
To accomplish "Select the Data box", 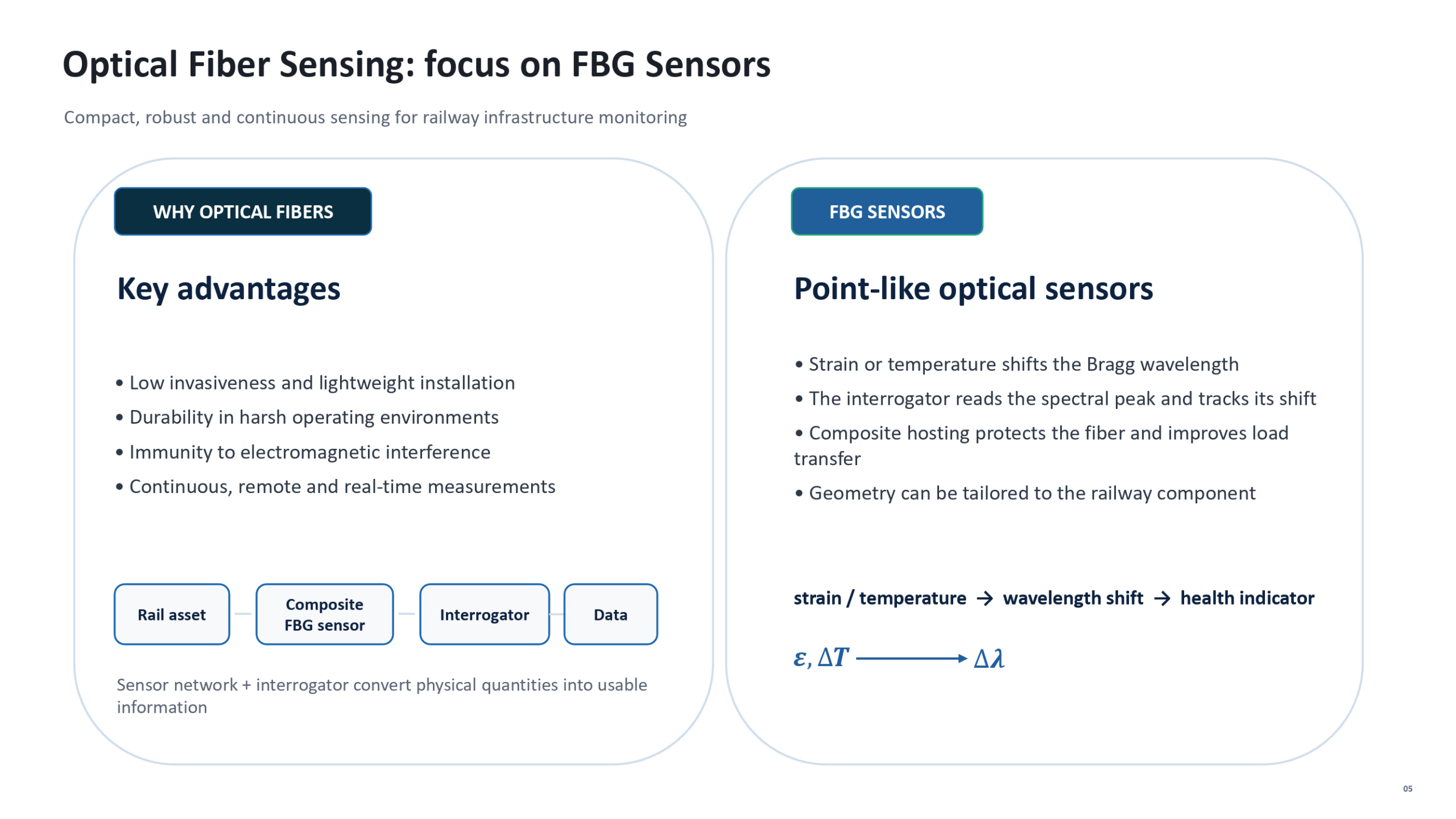I will (611, 614).
